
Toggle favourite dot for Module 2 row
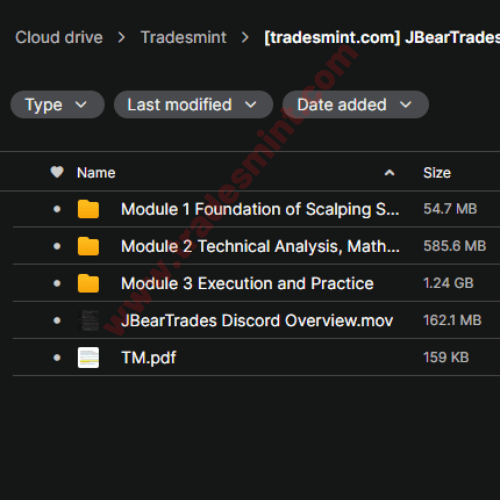[57, 246]
